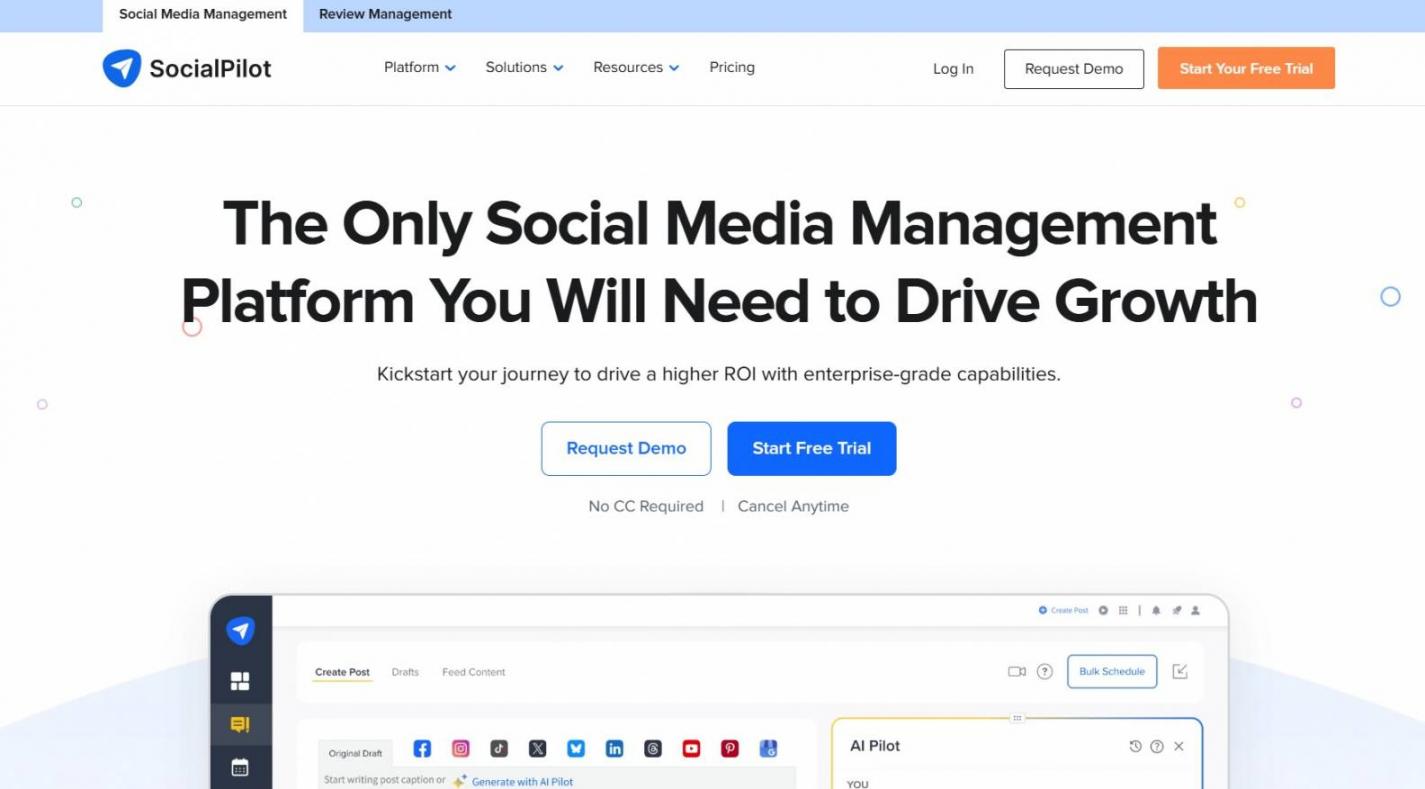1425x789 pixels.
Task: Select the X (Twitter) icon in the composer
Action: 538,748
